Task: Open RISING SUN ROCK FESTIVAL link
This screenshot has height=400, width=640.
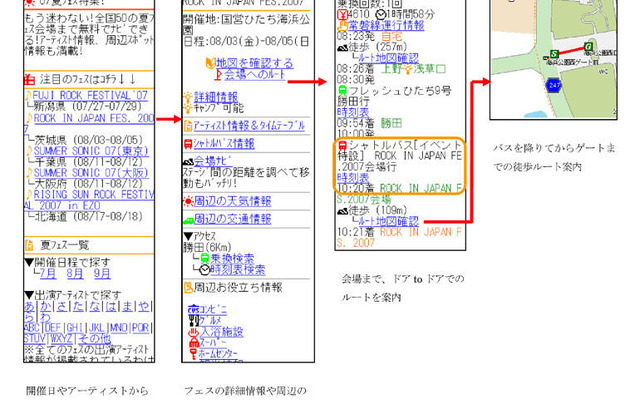Action: pyautogui.click(x=90, y=200)
